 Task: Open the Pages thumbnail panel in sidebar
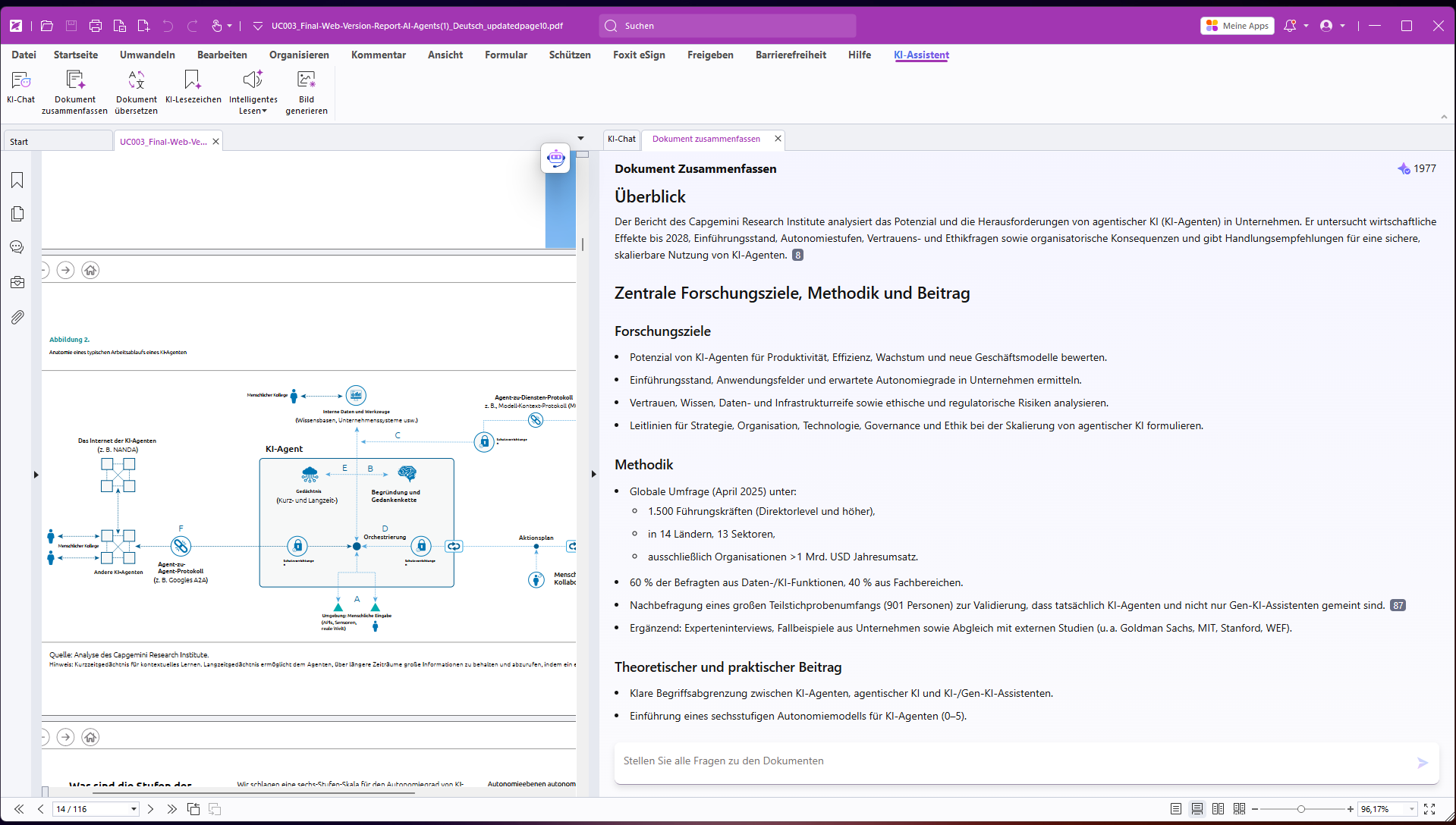tap(17, 214)
